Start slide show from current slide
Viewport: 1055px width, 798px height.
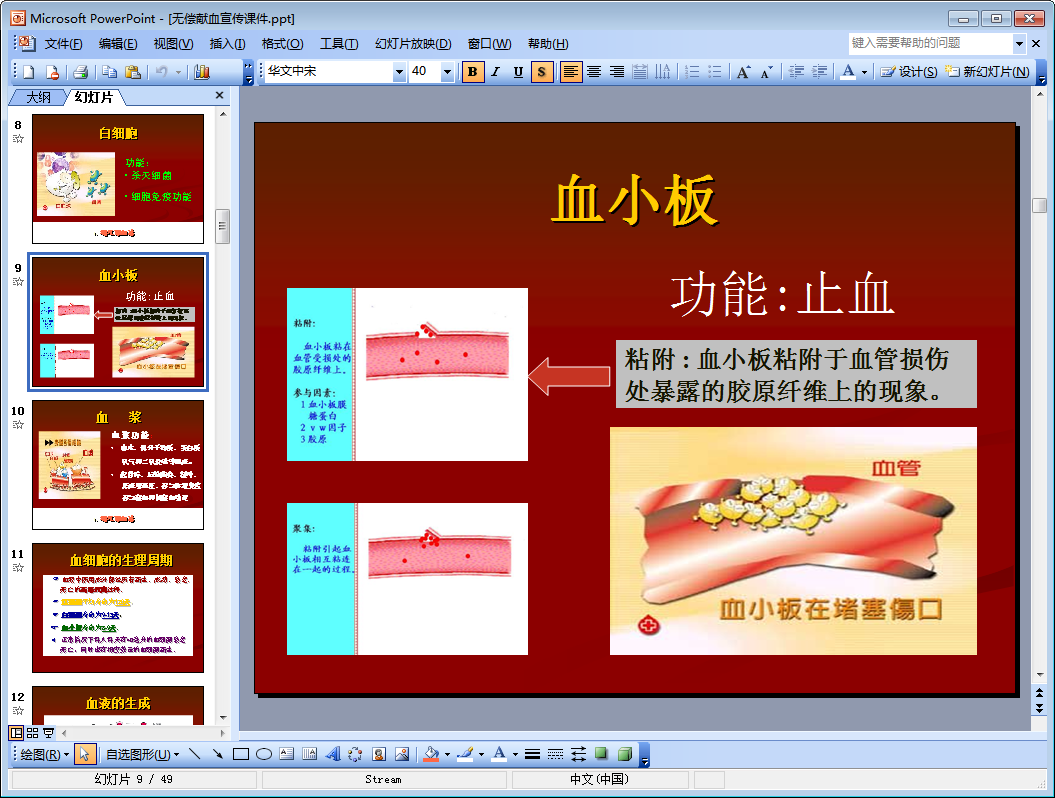(x=48, y=733)
